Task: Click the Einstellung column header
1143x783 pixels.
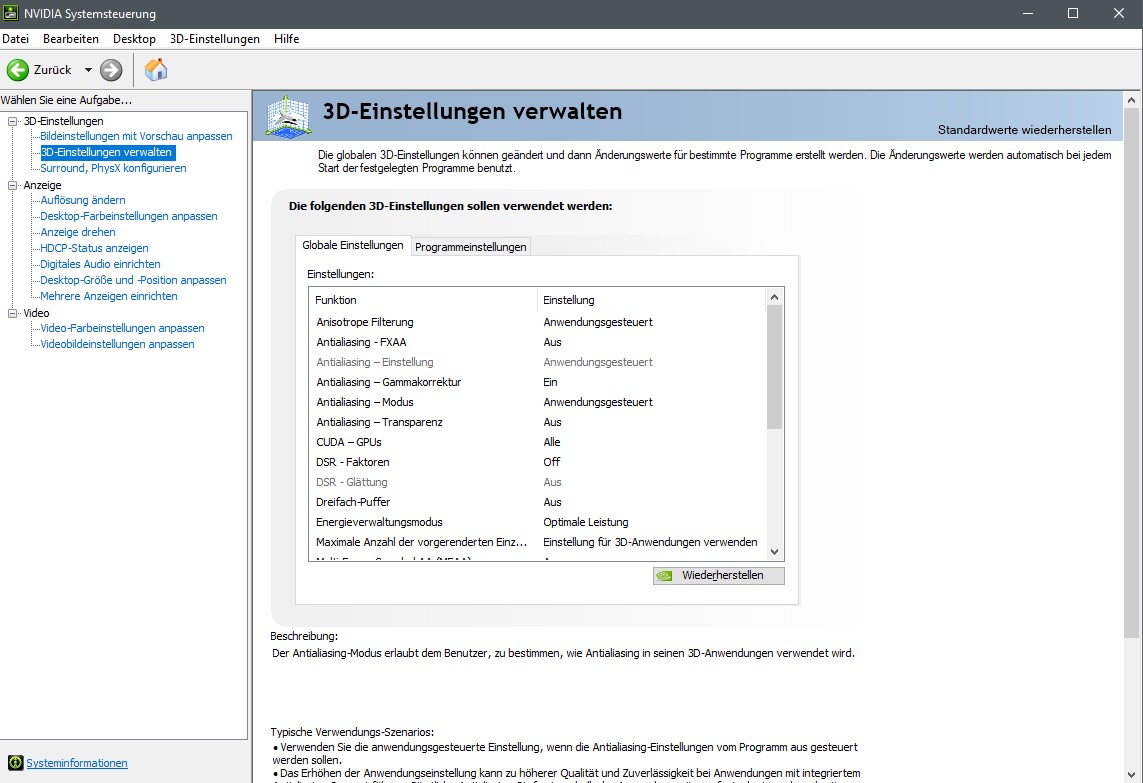Action: tap(651, 300)
